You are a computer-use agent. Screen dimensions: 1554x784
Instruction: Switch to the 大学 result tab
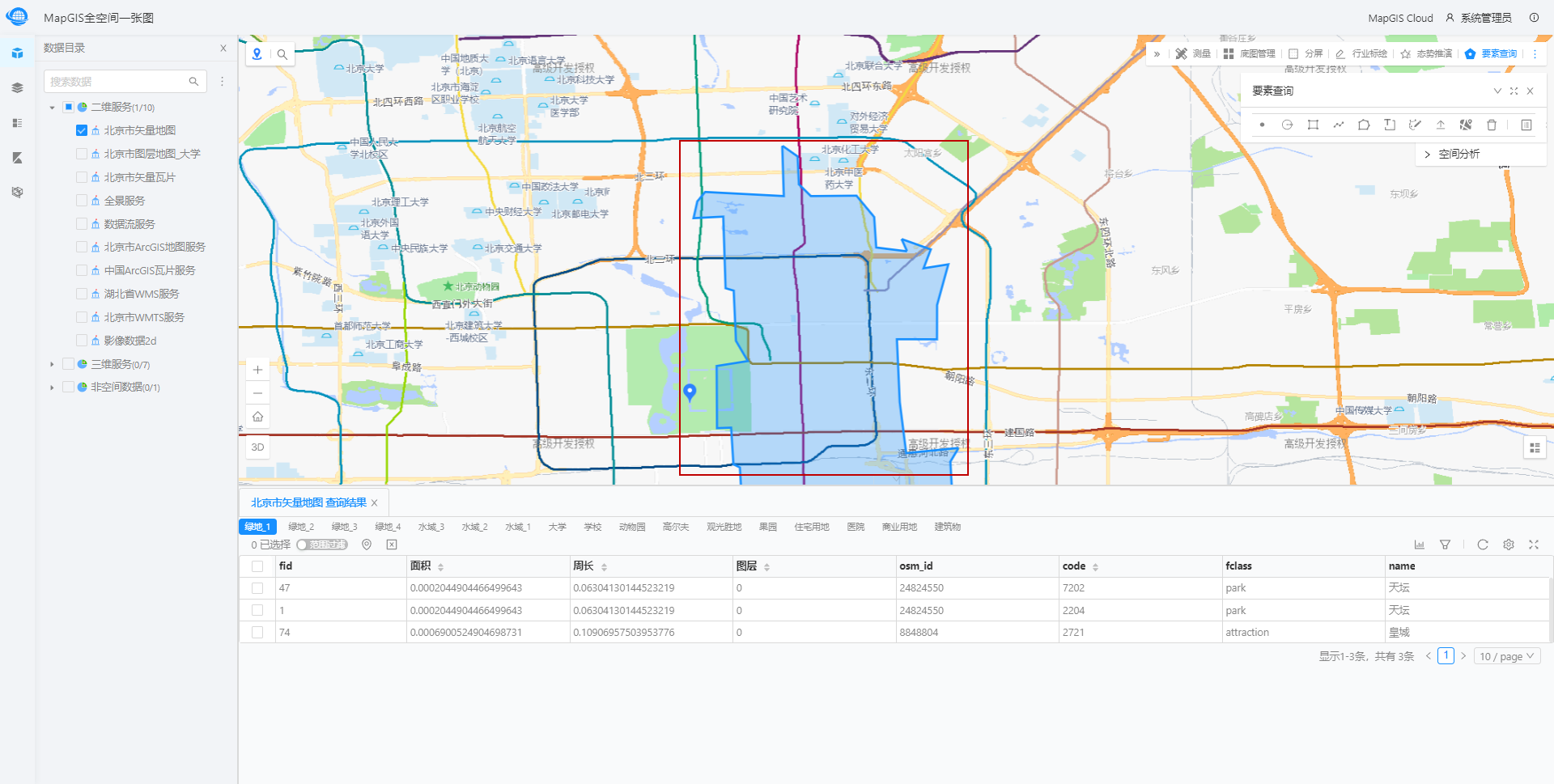pyautogui.click(x=557, y=527)
